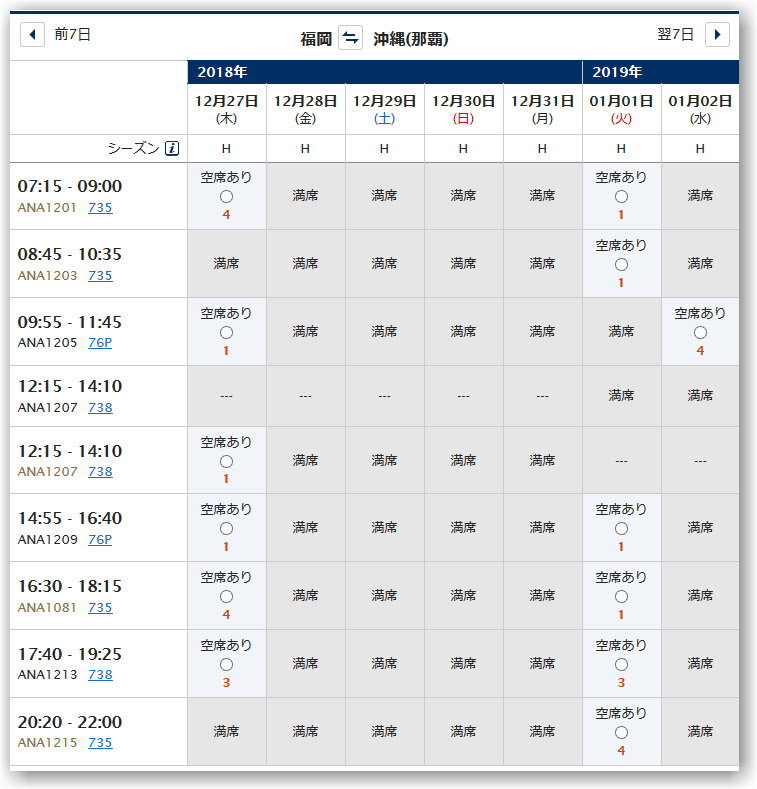Select ANA1205 seat on 01月02日
The width and height of the screenshot is (757, 789).
point(700,333)
